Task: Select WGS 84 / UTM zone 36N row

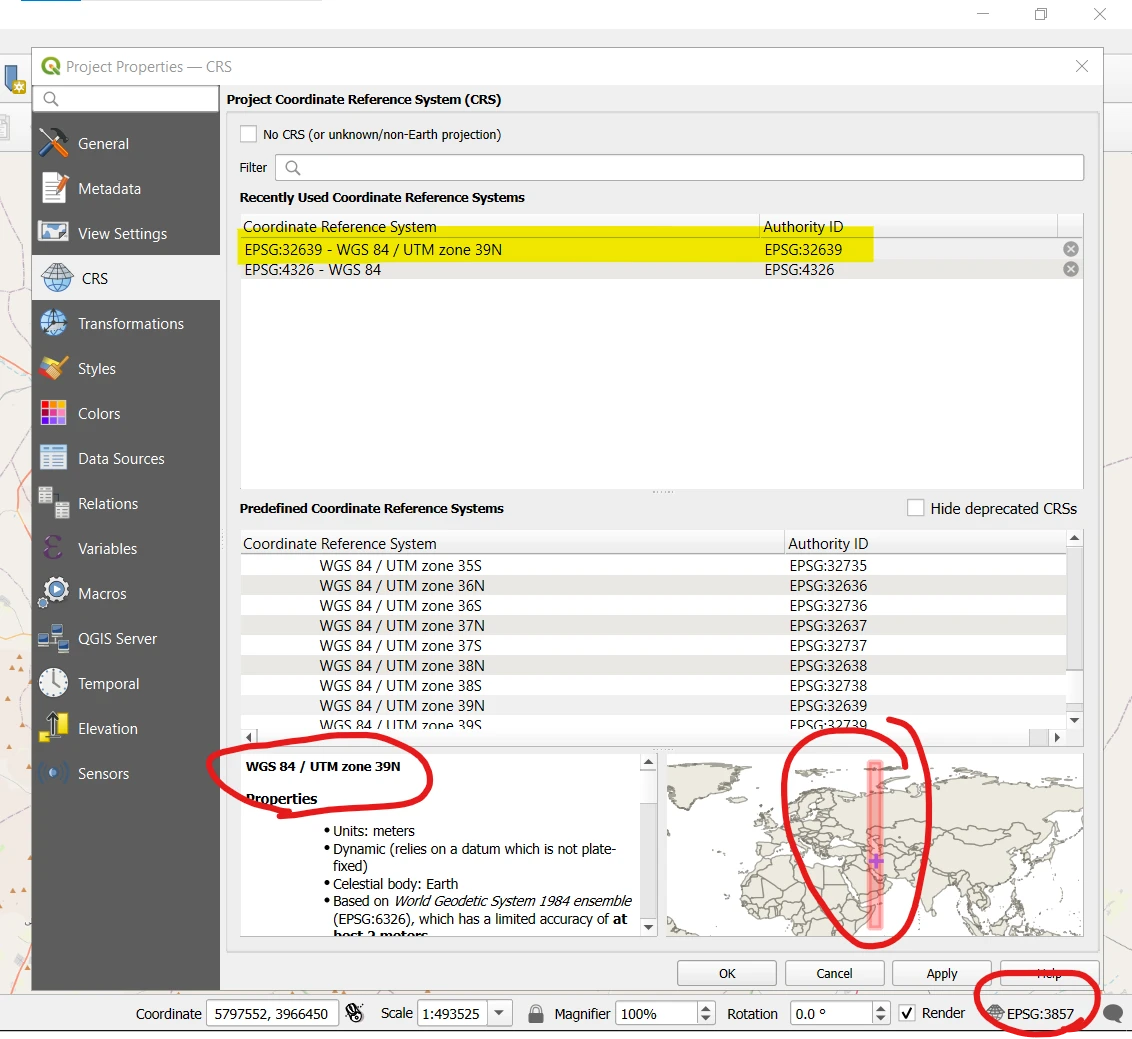Action: [653, 586]
